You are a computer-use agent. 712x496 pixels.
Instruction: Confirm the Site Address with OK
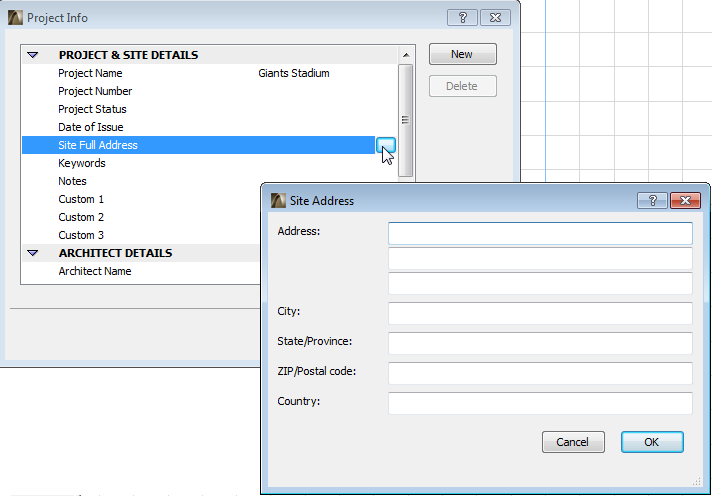652,442
